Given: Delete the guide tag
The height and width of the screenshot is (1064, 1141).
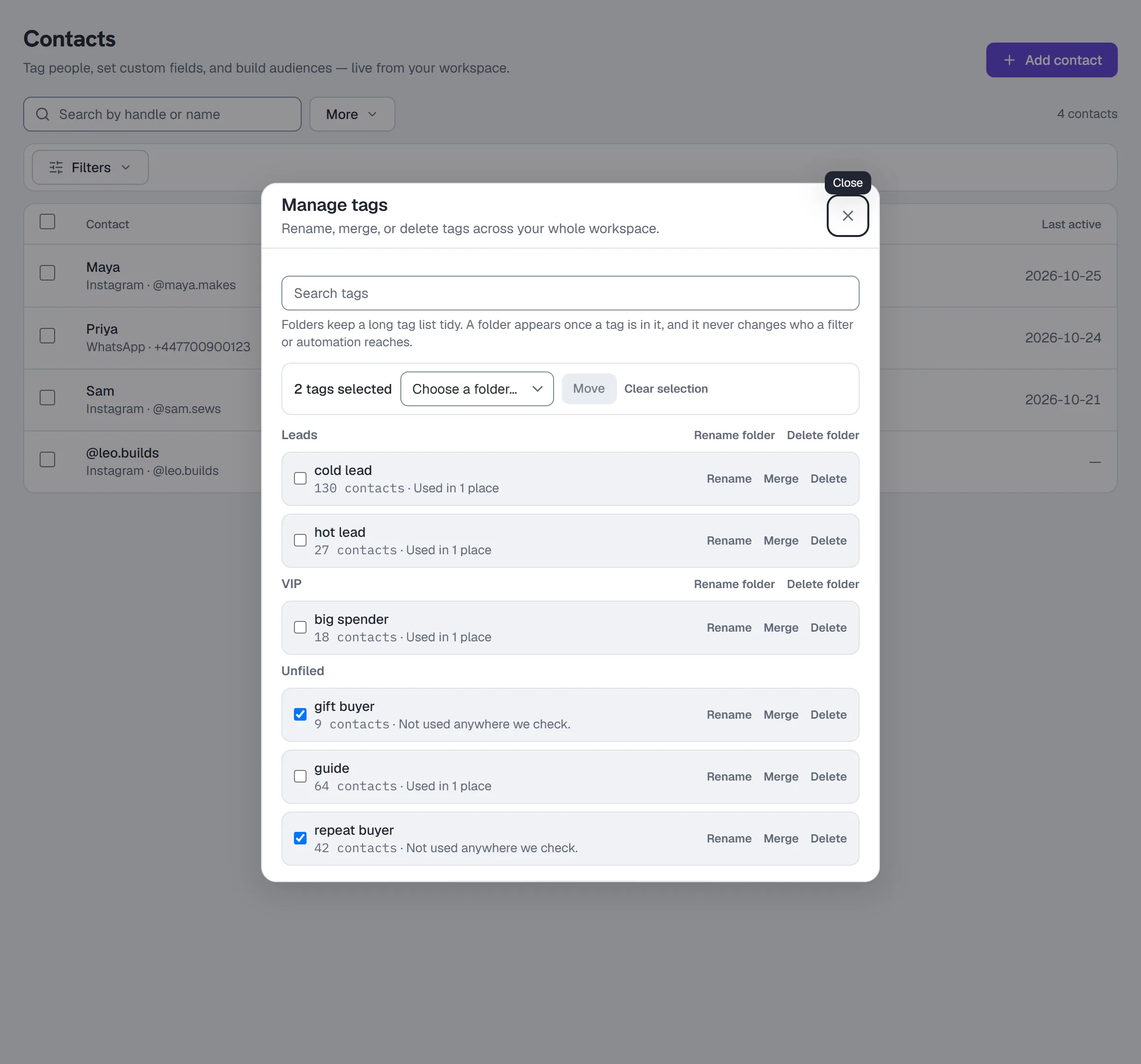Looking at the screenshot, I should (x=828, y=777).
